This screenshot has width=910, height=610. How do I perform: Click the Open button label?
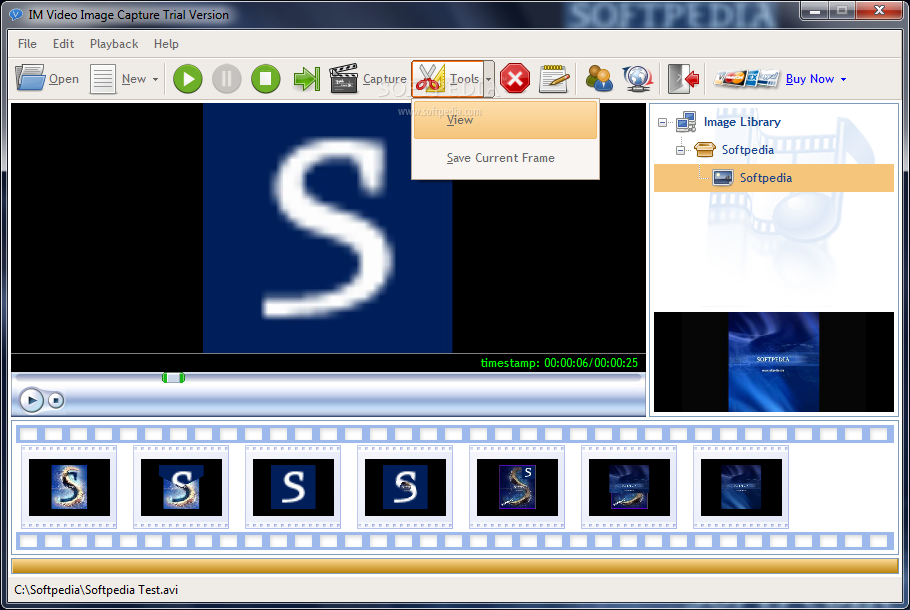pyautogui.click(x=64, y=79)
